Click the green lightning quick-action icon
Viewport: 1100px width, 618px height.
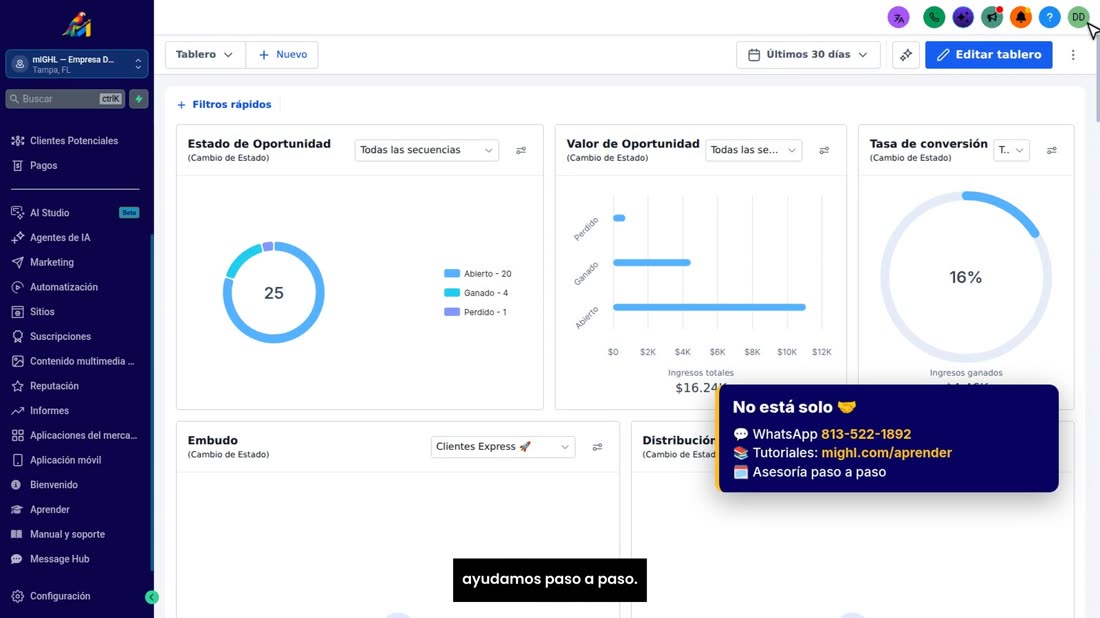coord(139,99)
